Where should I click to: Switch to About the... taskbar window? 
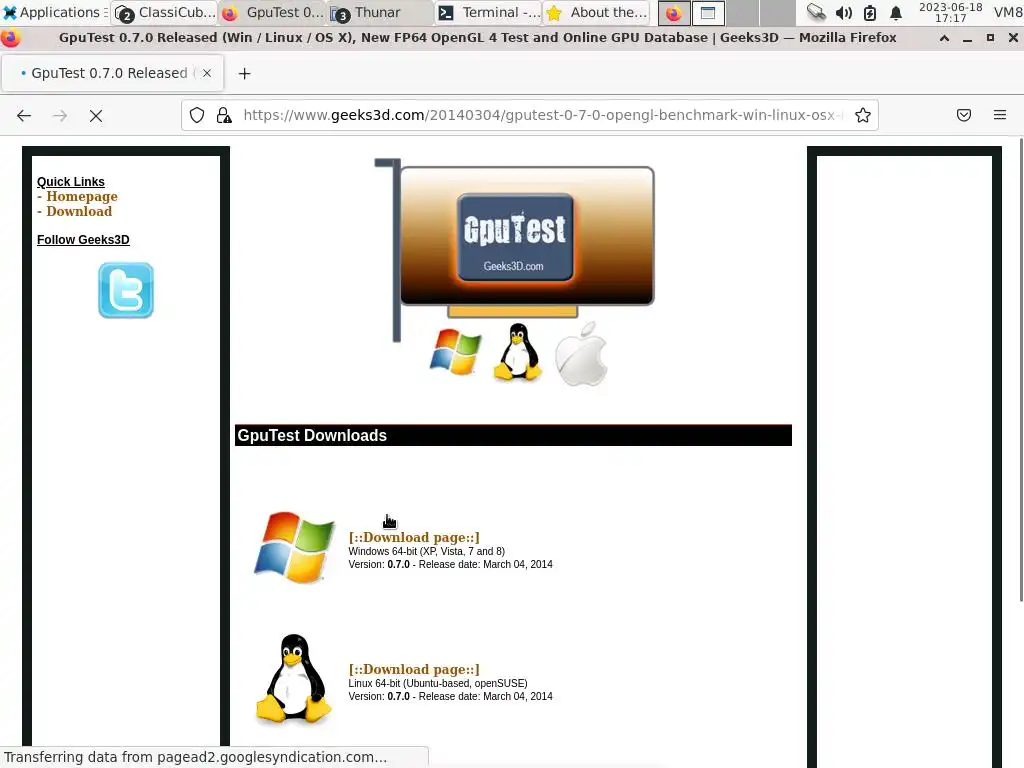[597, 12]
